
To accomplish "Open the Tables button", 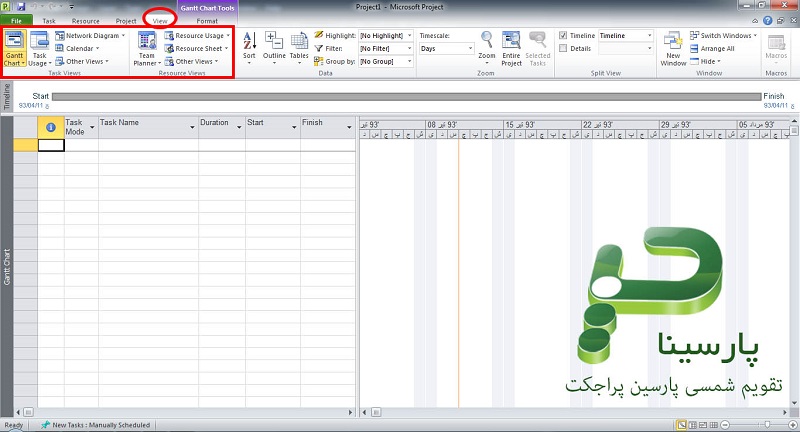I will (x=299, y=47).
